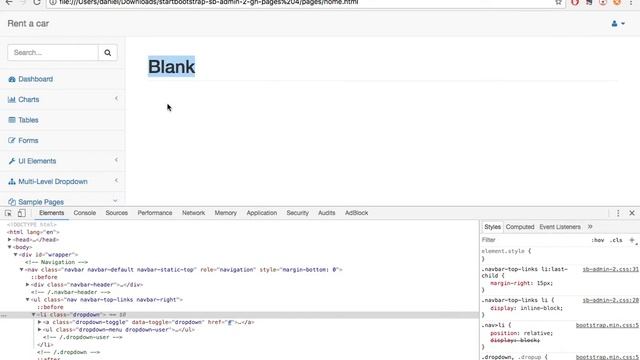This screenshot has width=640, height=360.
Task: Show more style pane tabs chevron
Action: coord(590,227)
